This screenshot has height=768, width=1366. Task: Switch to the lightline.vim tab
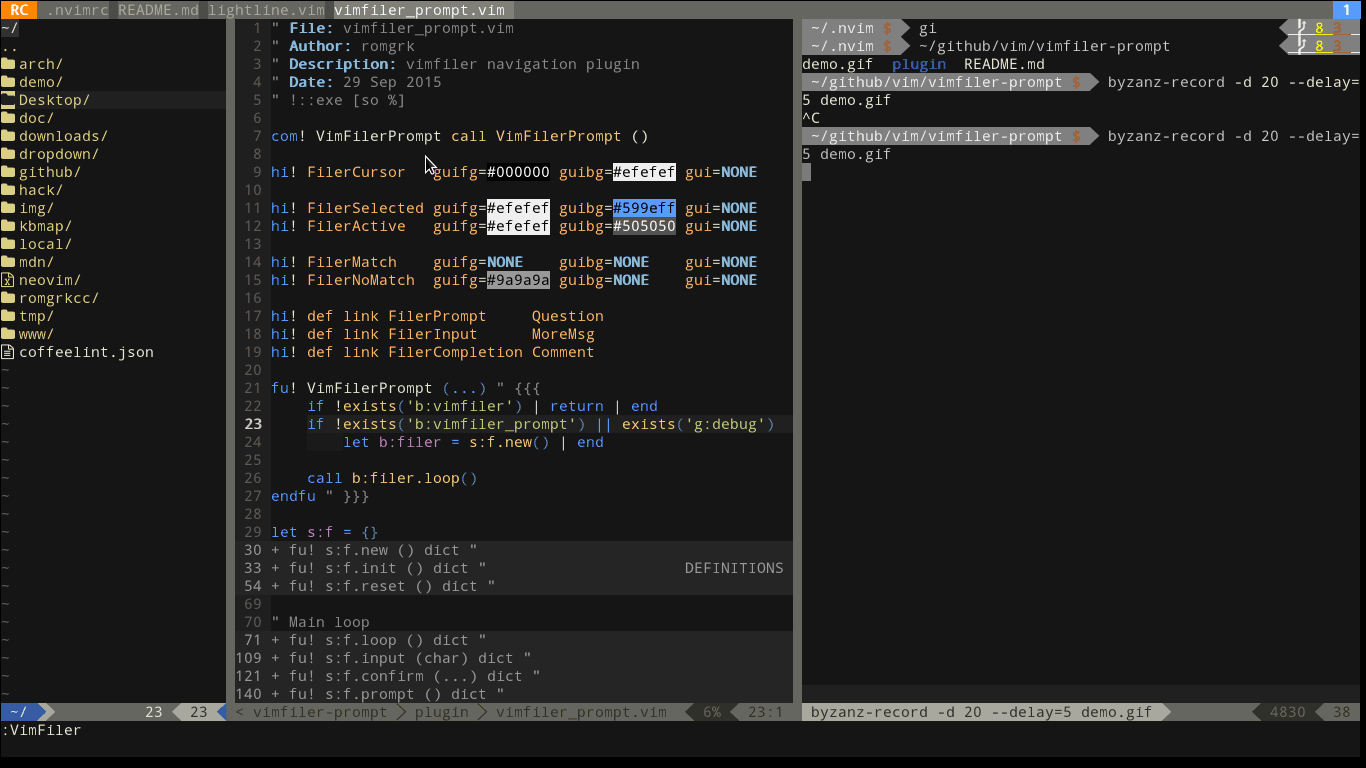point(266,10)
